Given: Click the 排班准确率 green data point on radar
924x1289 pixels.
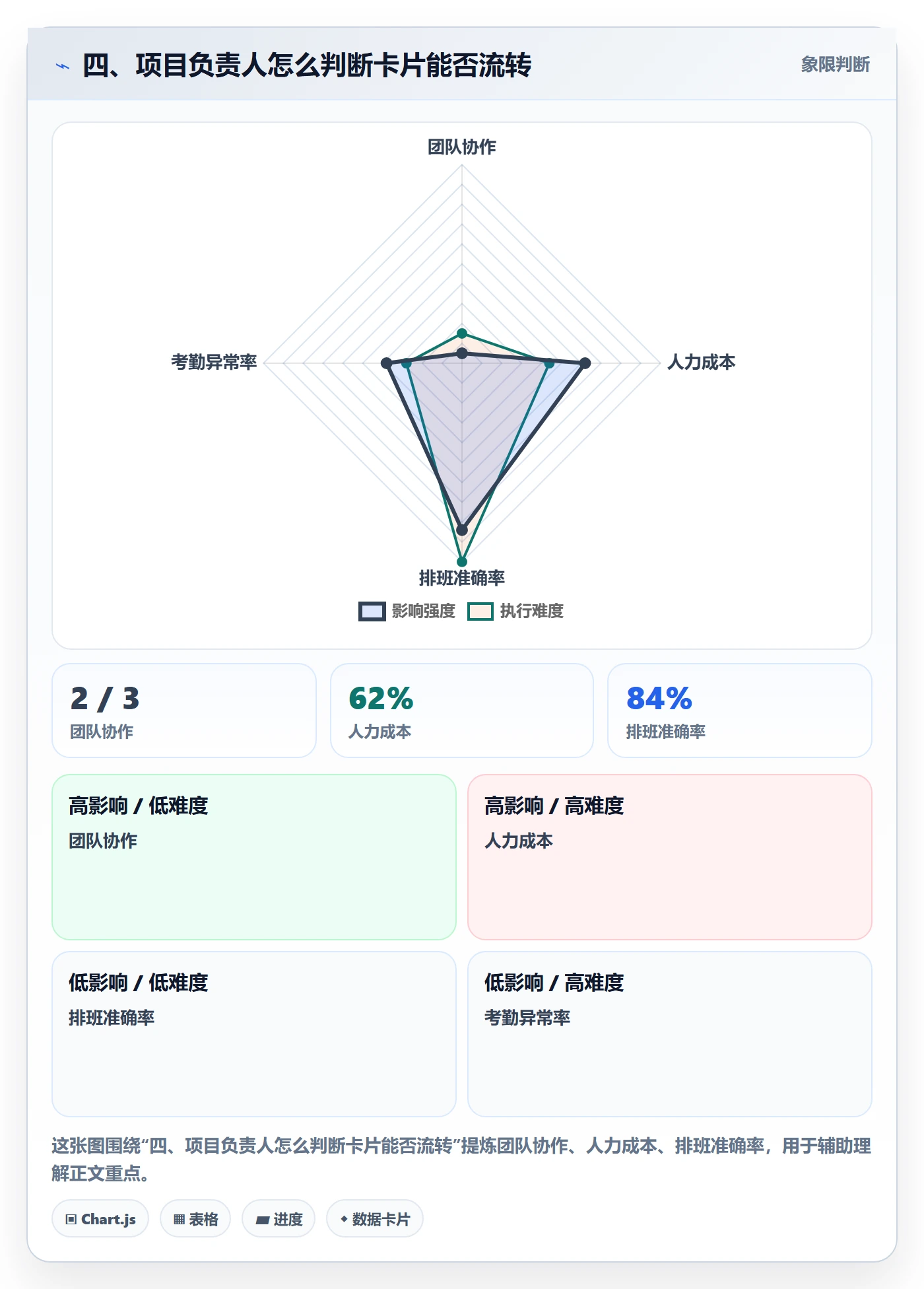Looking at the screenshot, I should (x=462, y=562).
